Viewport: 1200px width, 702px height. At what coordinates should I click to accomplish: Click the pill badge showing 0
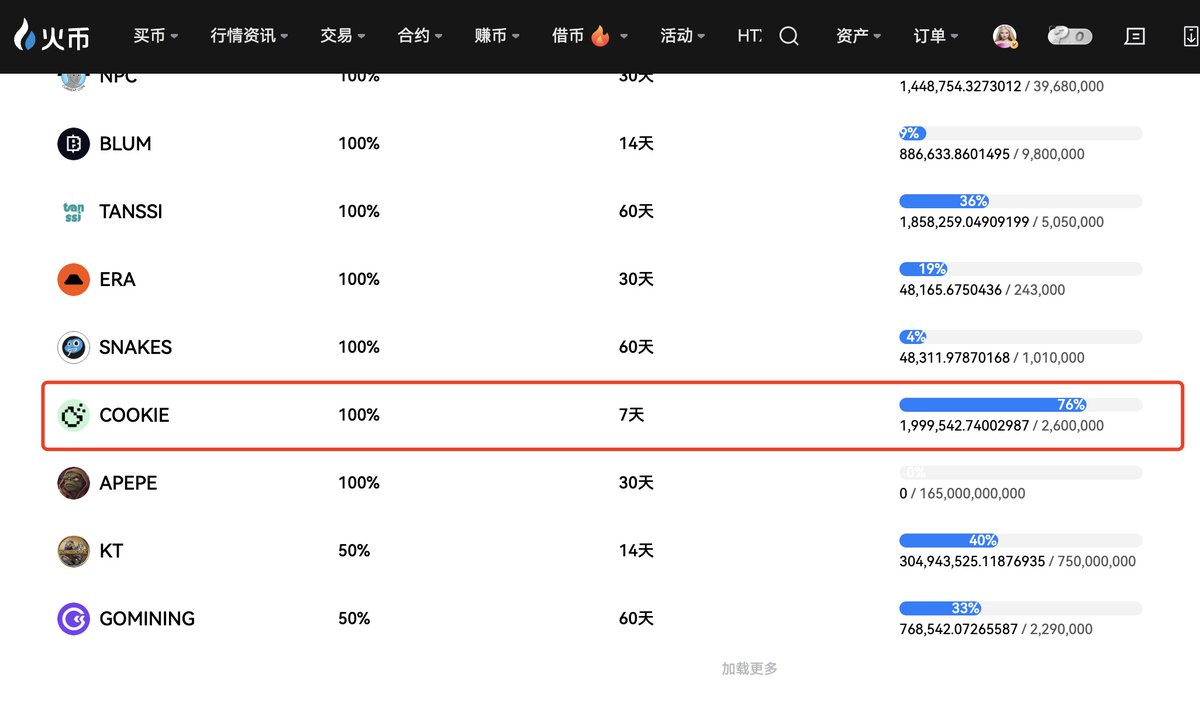(1070, 36)
